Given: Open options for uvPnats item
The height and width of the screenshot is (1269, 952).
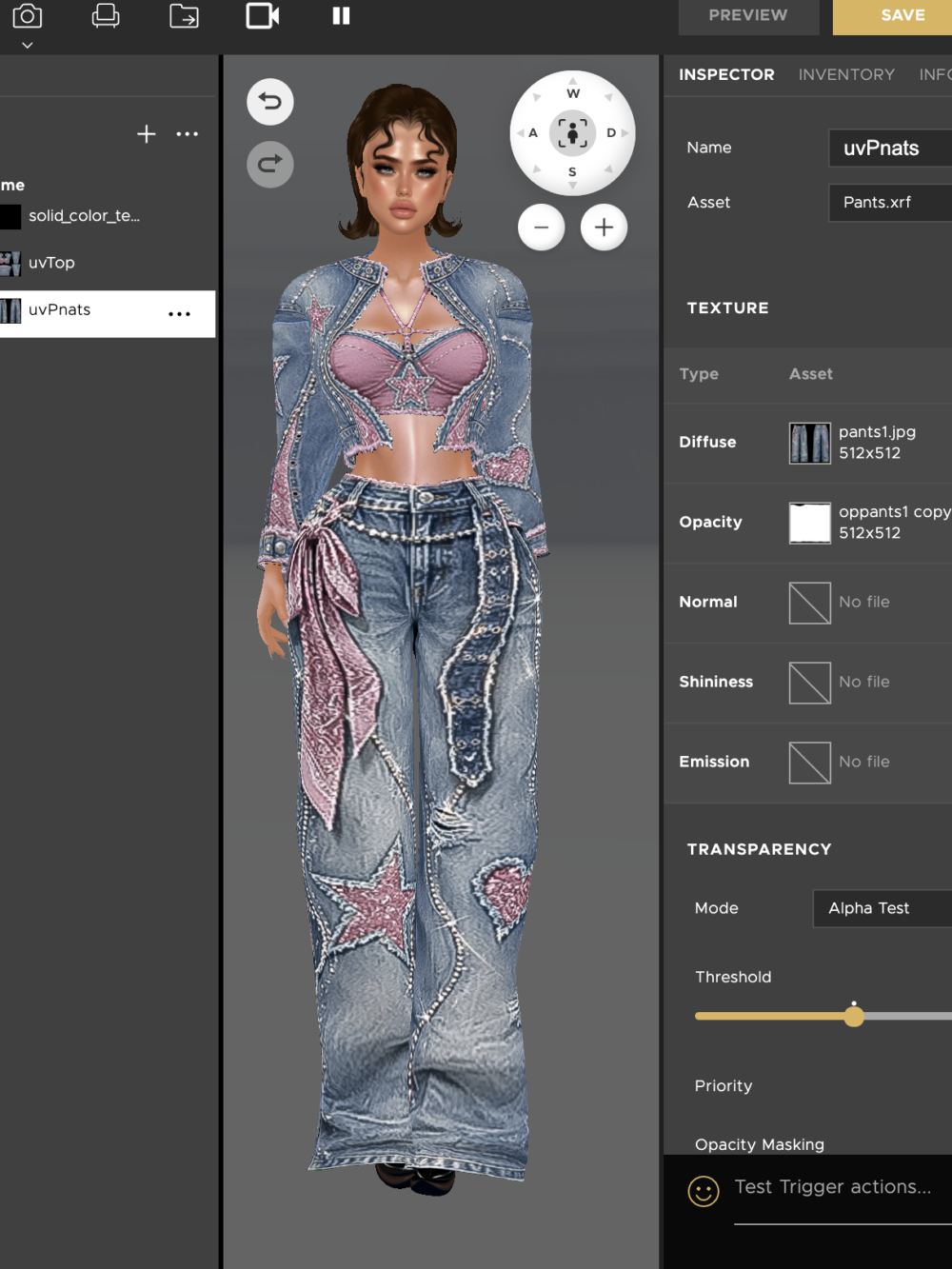Looking at the screenshot, I should 180,314.
